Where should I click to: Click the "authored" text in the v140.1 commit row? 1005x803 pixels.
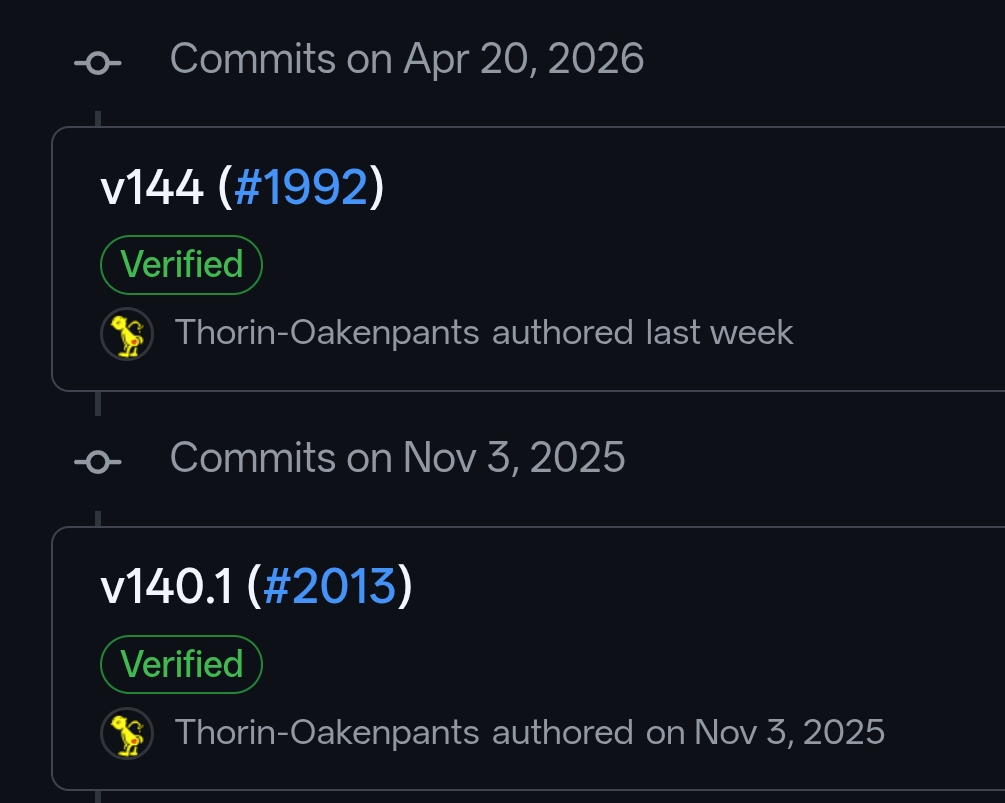click(562, 732)
